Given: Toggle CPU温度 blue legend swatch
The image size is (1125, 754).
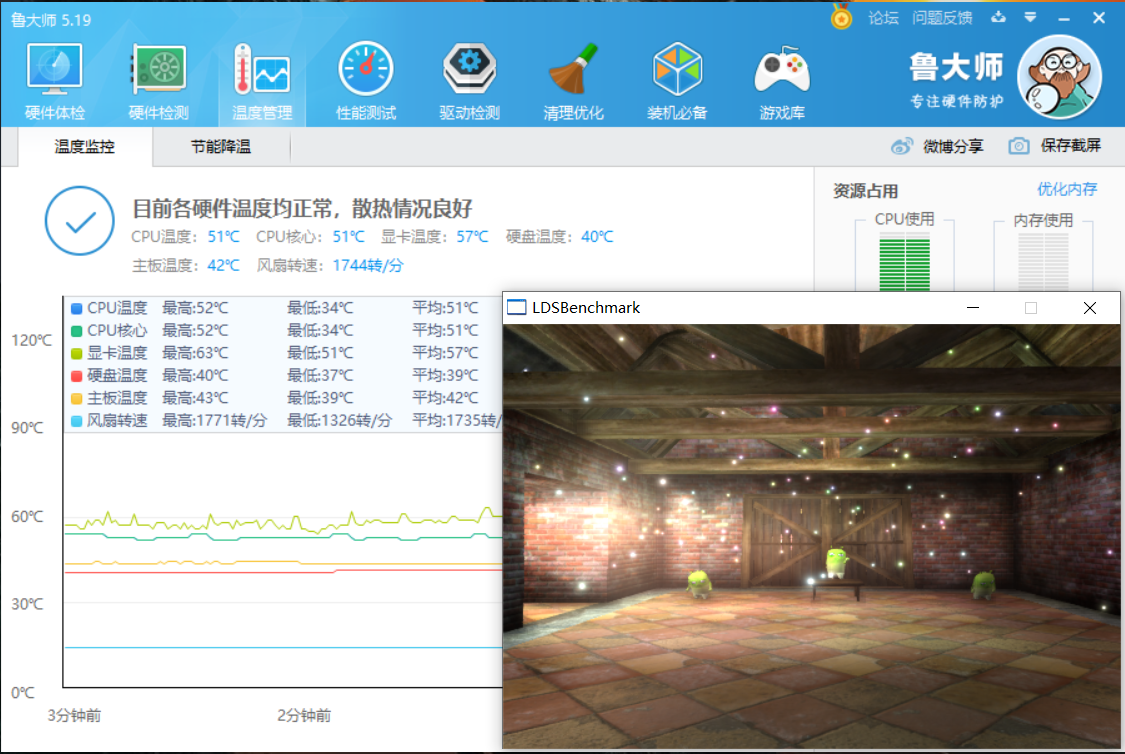Looking at the screenshot, I should 77,308.
